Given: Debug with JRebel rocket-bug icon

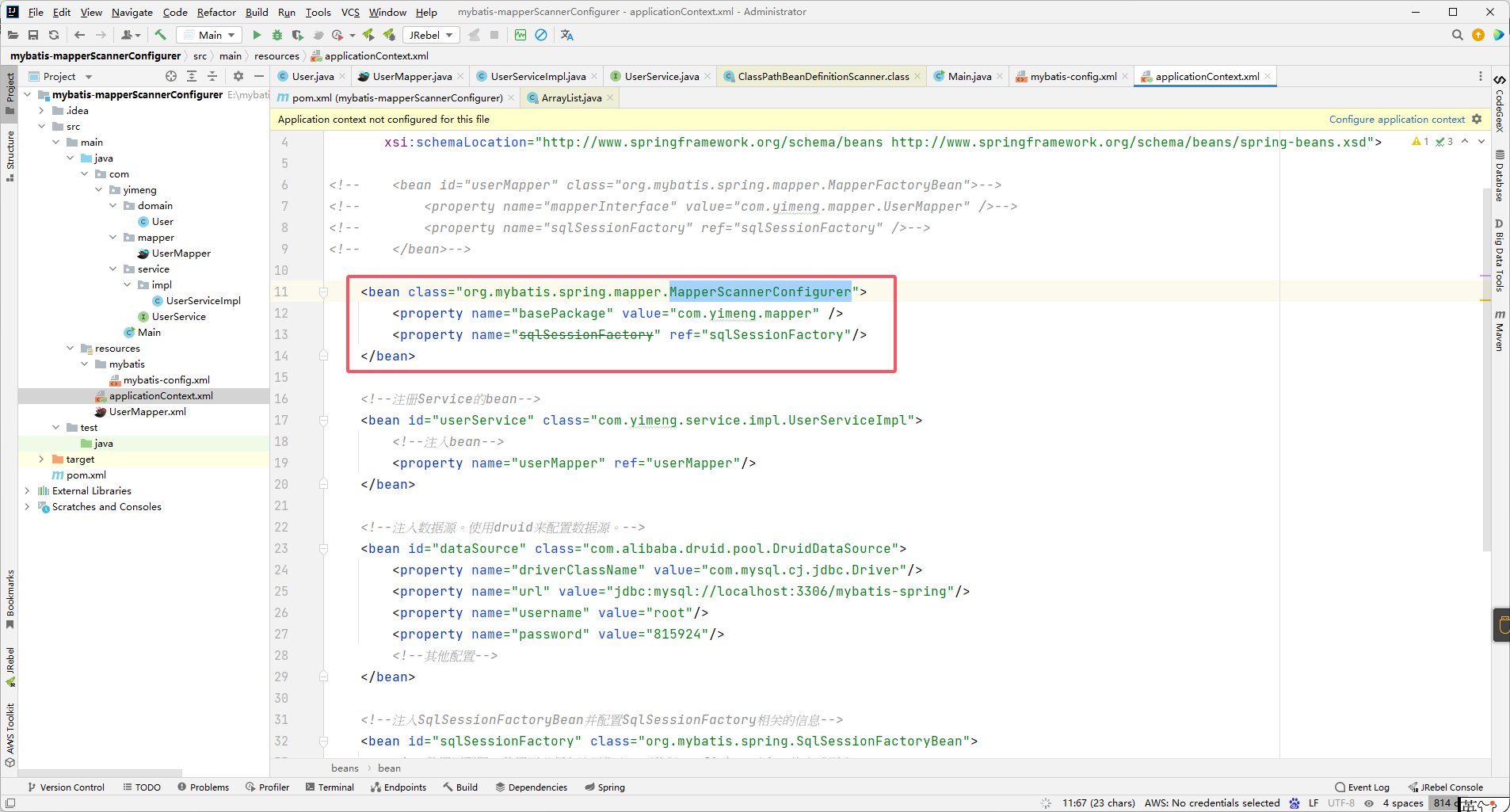Looking at the screenshot, I should (x=389, y=35).
